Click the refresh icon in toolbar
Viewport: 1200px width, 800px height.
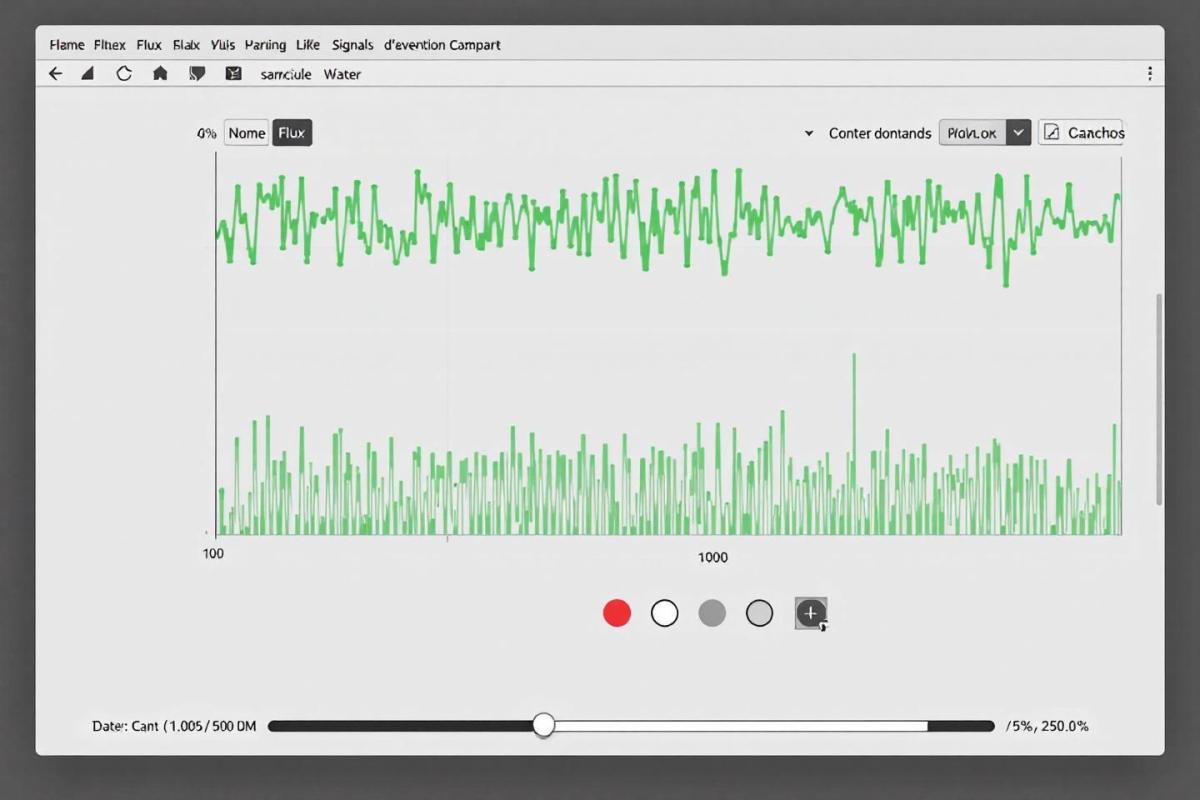[x=124, y=74]
